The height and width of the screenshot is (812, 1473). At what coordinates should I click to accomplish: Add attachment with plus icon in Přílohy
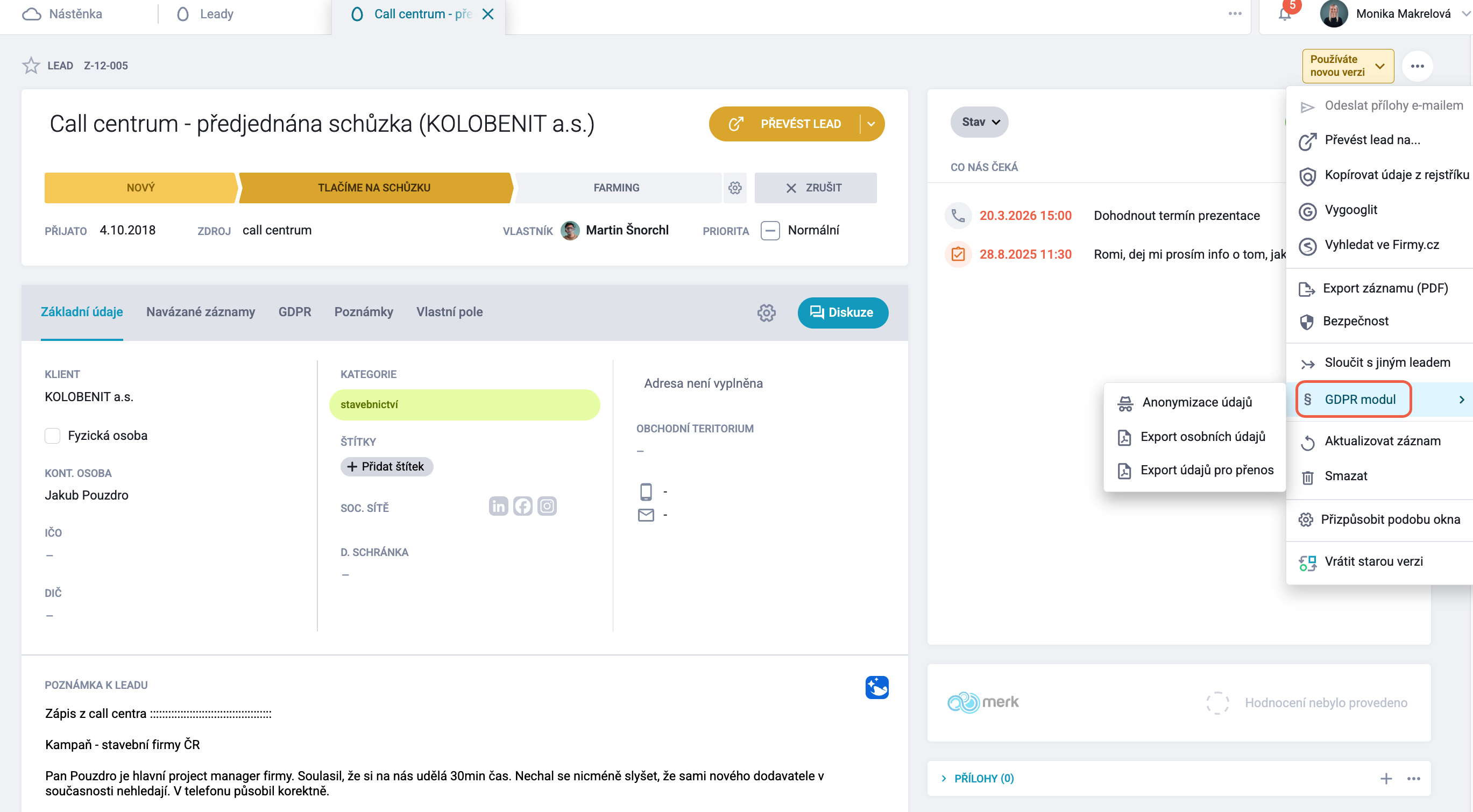tap(1386, 778)
